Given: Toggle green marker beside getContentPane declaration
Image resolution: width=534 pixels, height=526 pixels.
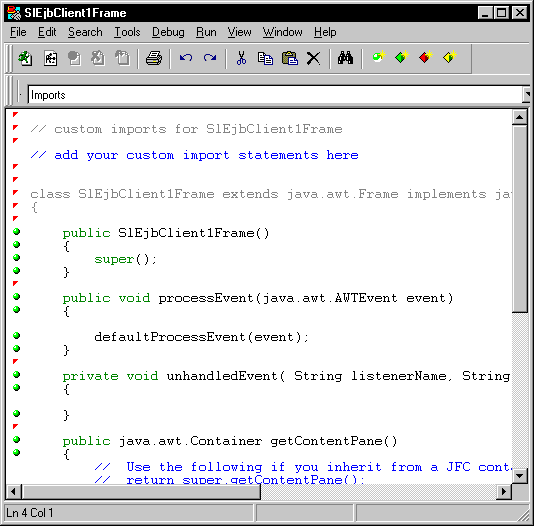Looking at the screenshot, I should 16,440.
